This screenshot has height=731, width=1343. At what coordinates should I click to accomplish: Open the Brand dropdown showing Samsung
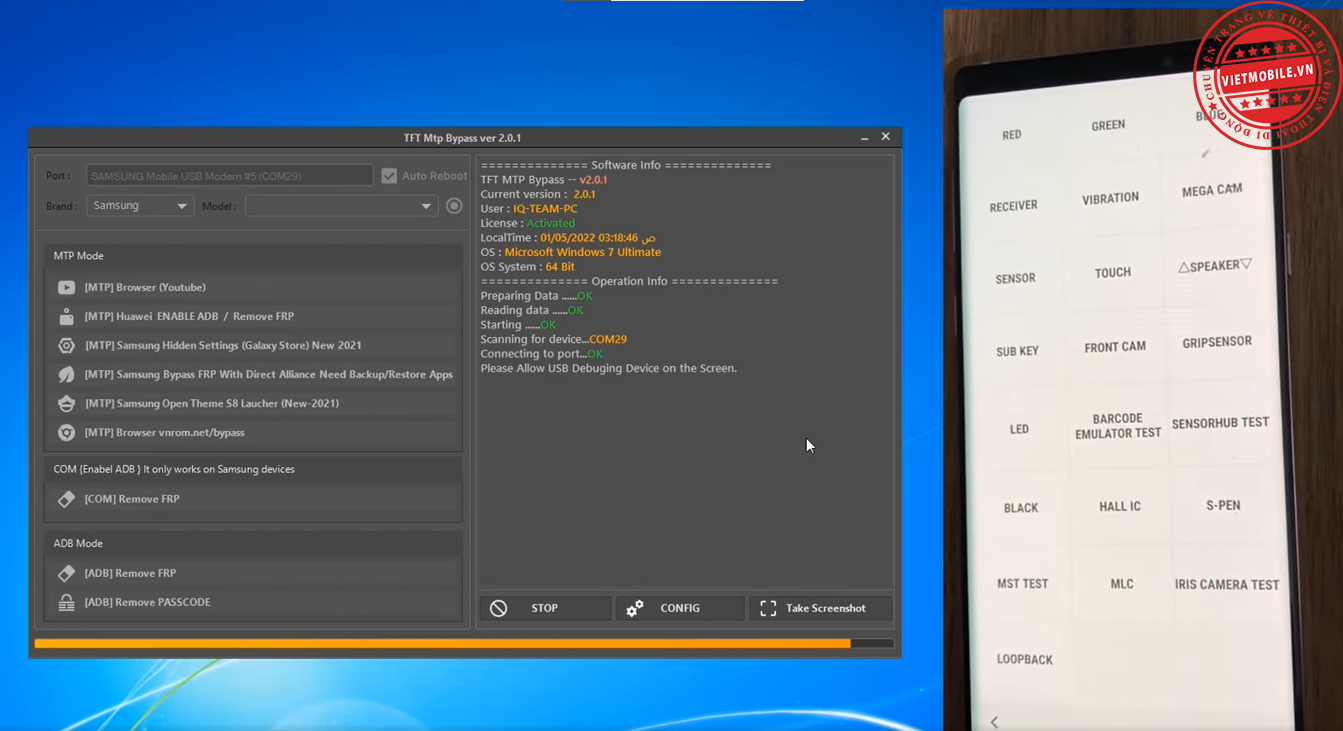139,206
